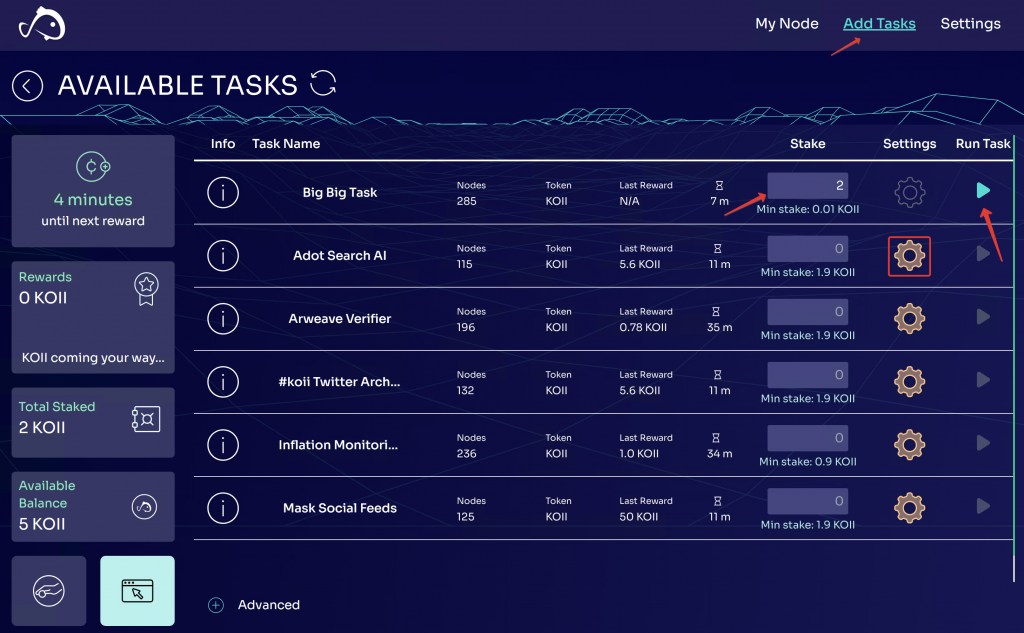Focus the Arweave Verifier stake input
The image size is (1024, 633).
tap(807, 312)
